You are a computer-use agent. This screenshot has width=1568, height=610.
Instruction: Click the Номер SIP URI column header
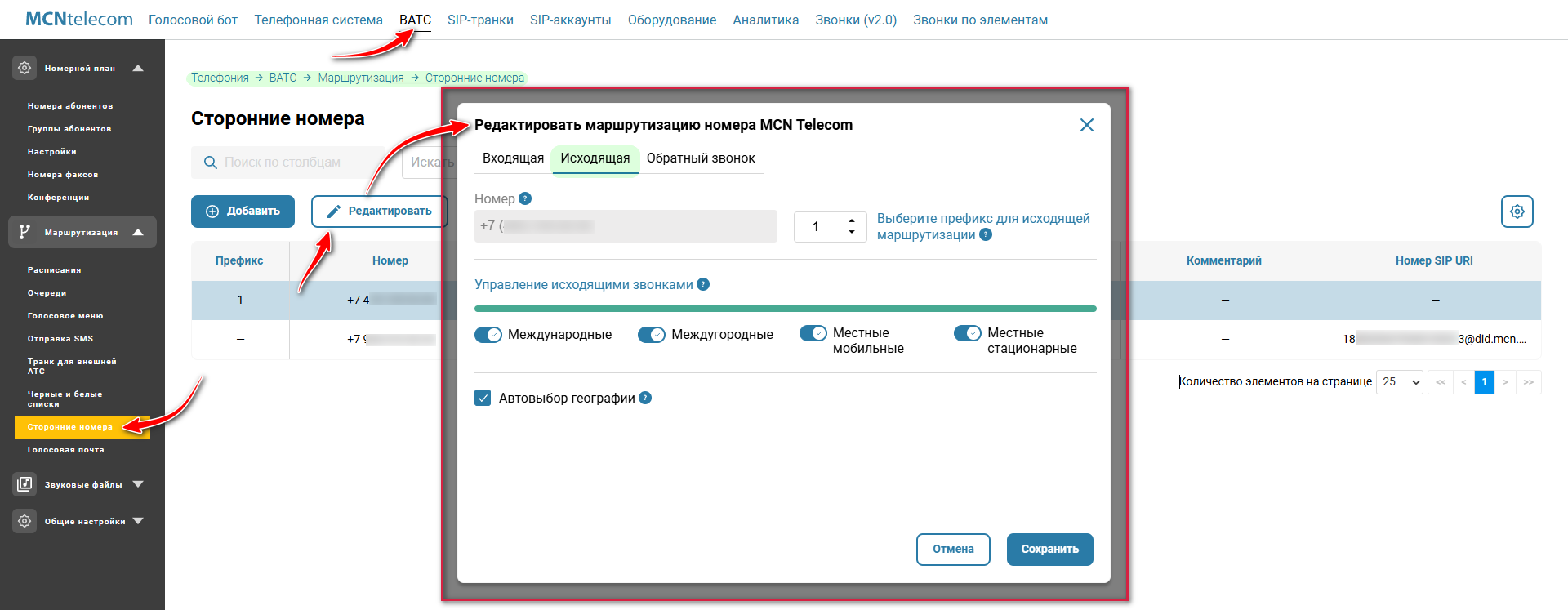[x=1434, y=261]
